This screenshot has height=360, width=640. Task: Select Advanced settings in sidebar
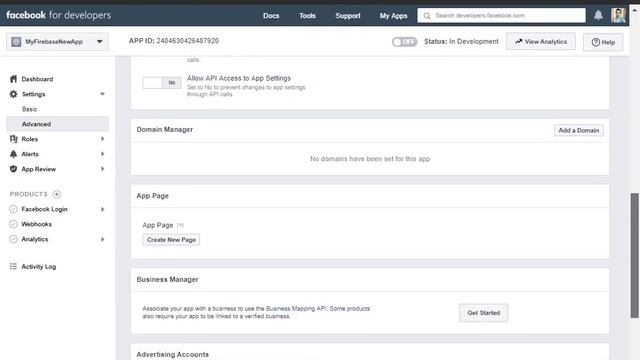[57, 124]
